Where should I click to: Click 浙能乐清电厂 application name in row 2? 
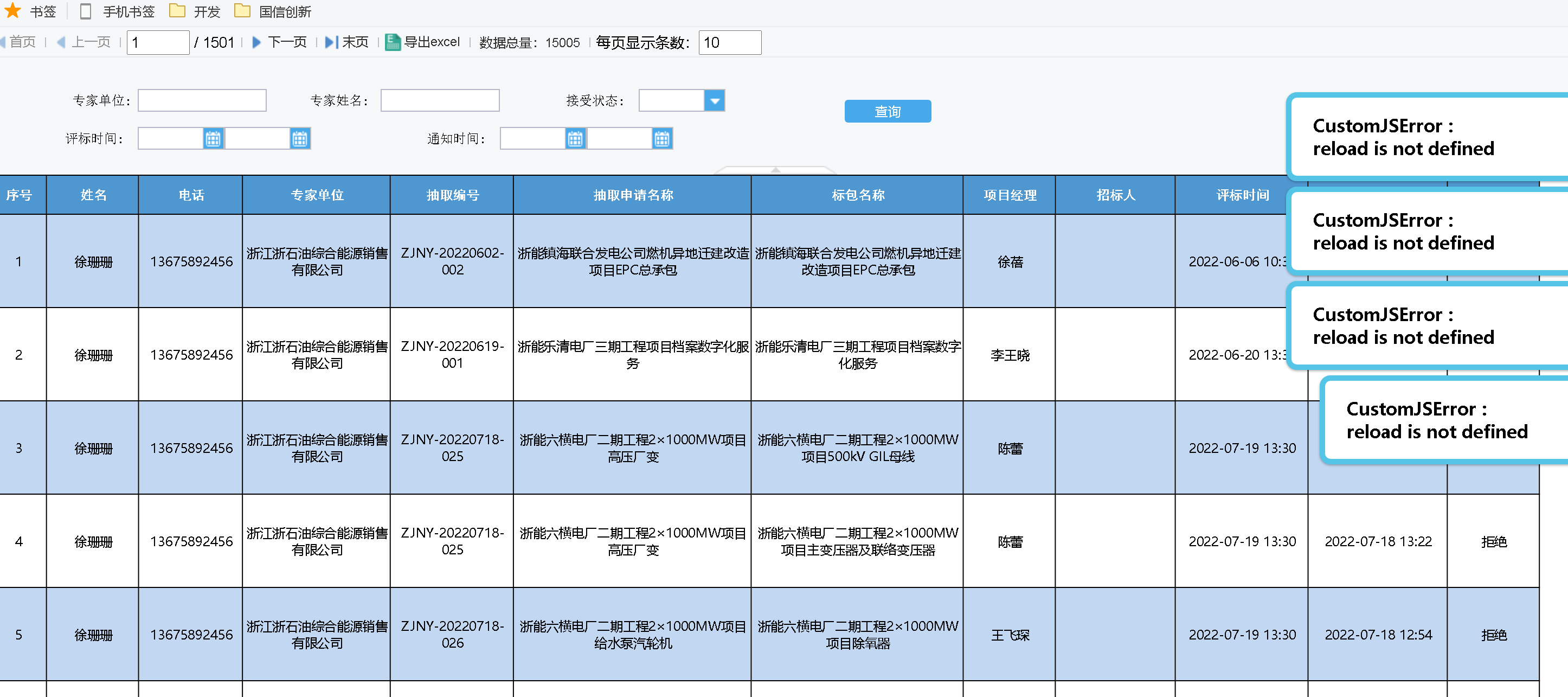(x=633, y=354)
